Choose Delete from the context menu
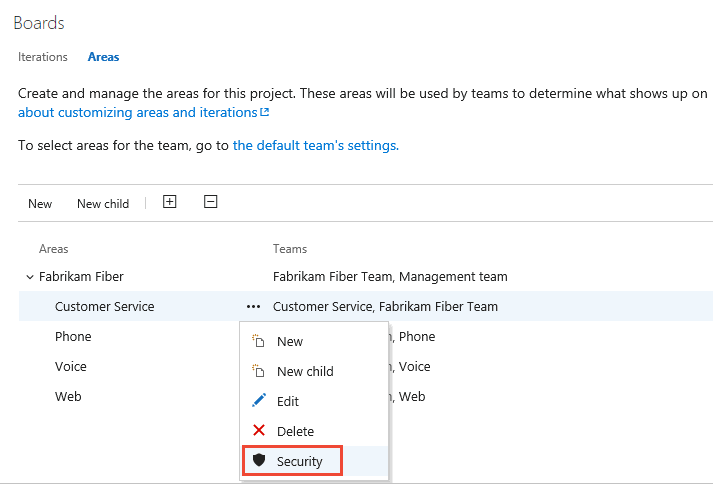The image size is (713, 486). coord(295,431)
